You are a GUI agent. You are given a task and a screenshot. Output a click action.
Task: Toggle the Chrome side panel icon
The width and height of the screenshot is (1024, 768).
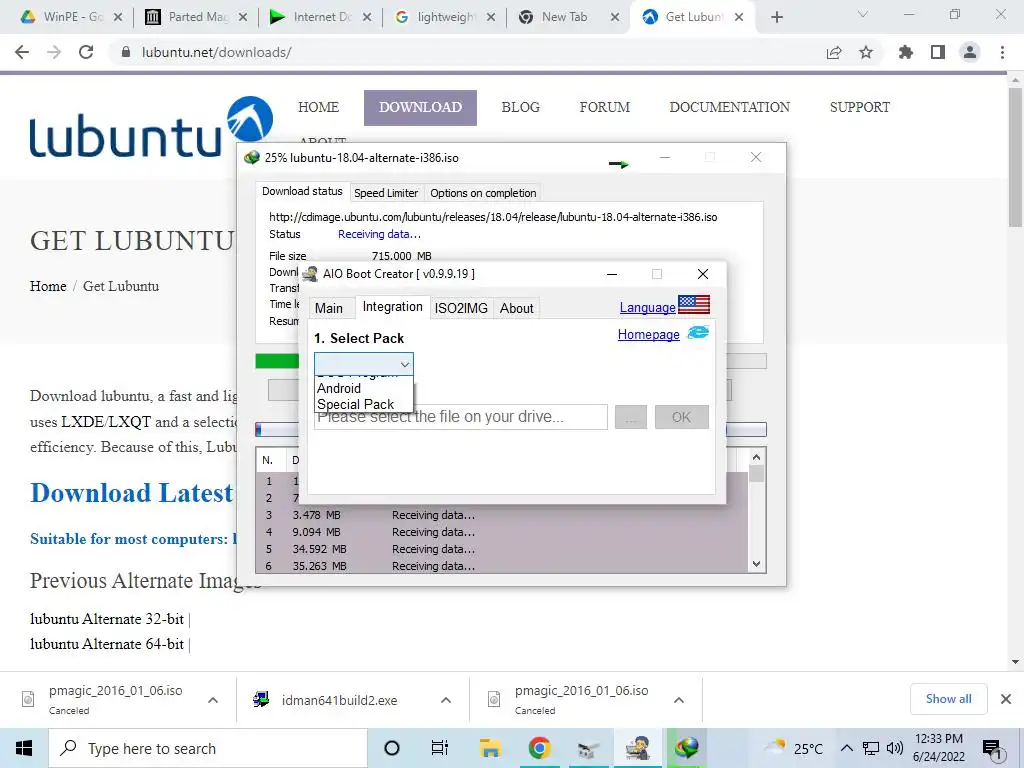point(938,52)
